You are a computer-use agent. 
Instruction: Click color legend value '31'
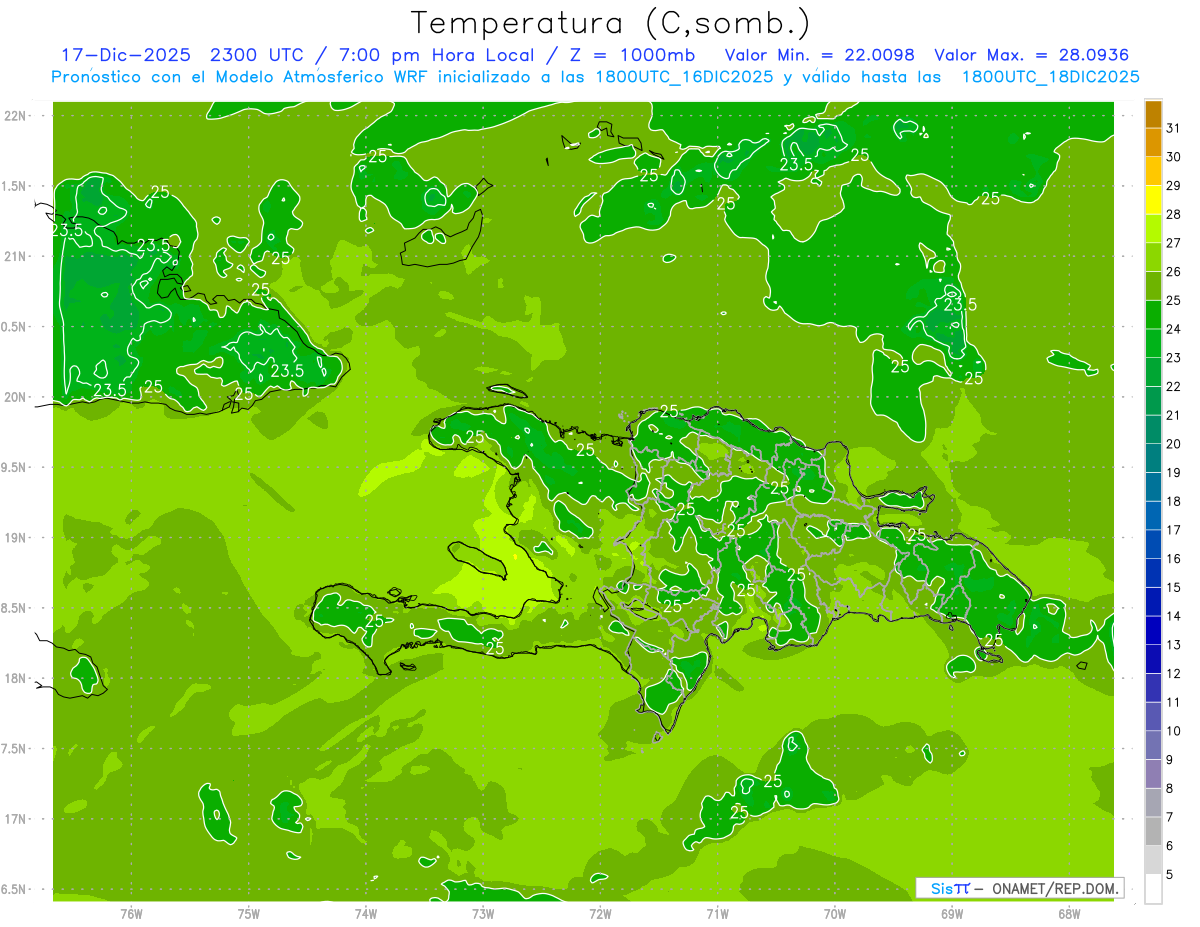1174,127
